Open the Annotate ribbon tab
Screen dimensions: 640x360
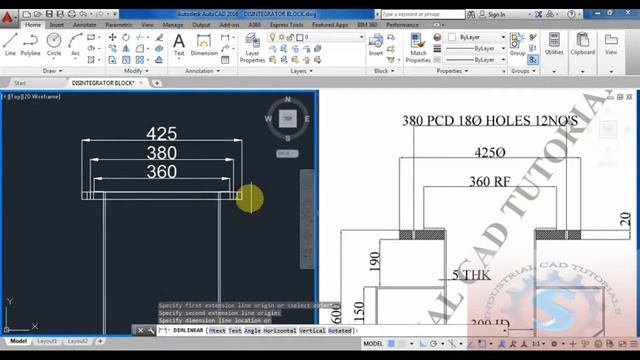[x=84, y=25]
